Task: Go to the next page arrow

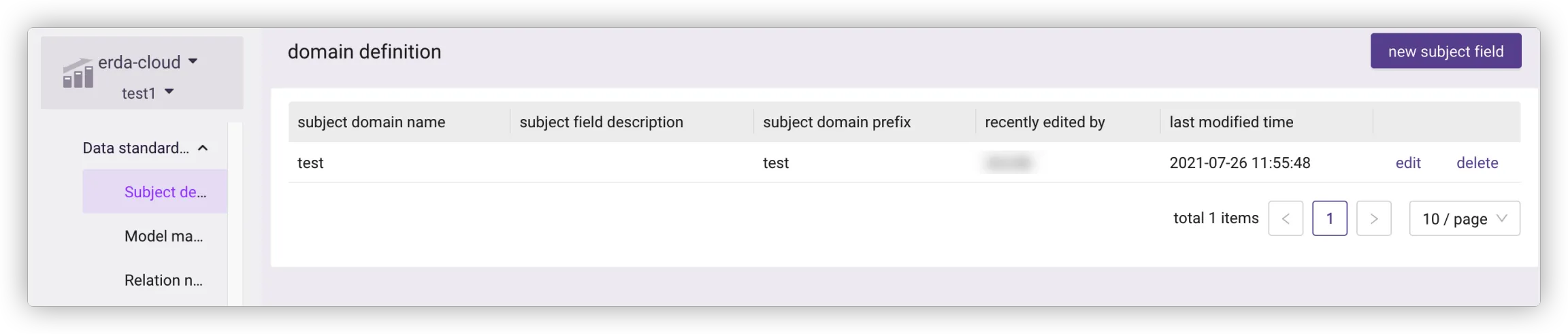Action: [x=1373, y=219]
